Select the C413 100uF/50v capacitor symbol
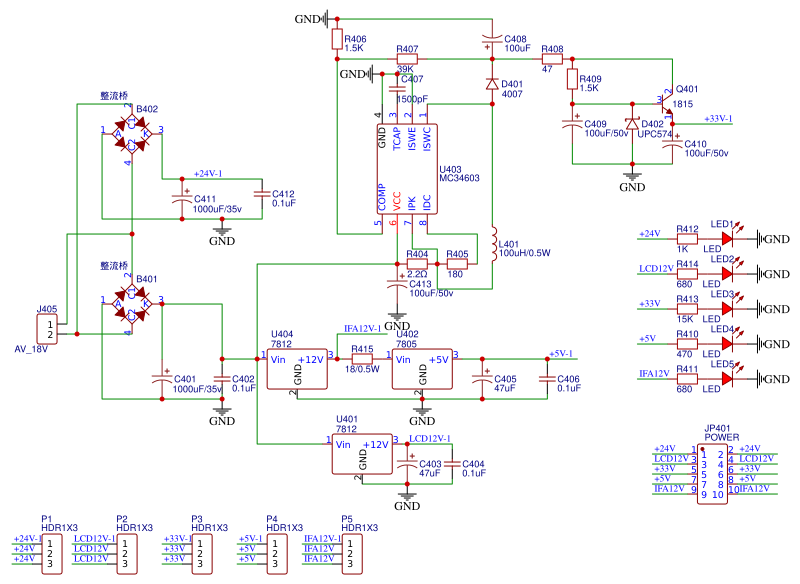 397,284
